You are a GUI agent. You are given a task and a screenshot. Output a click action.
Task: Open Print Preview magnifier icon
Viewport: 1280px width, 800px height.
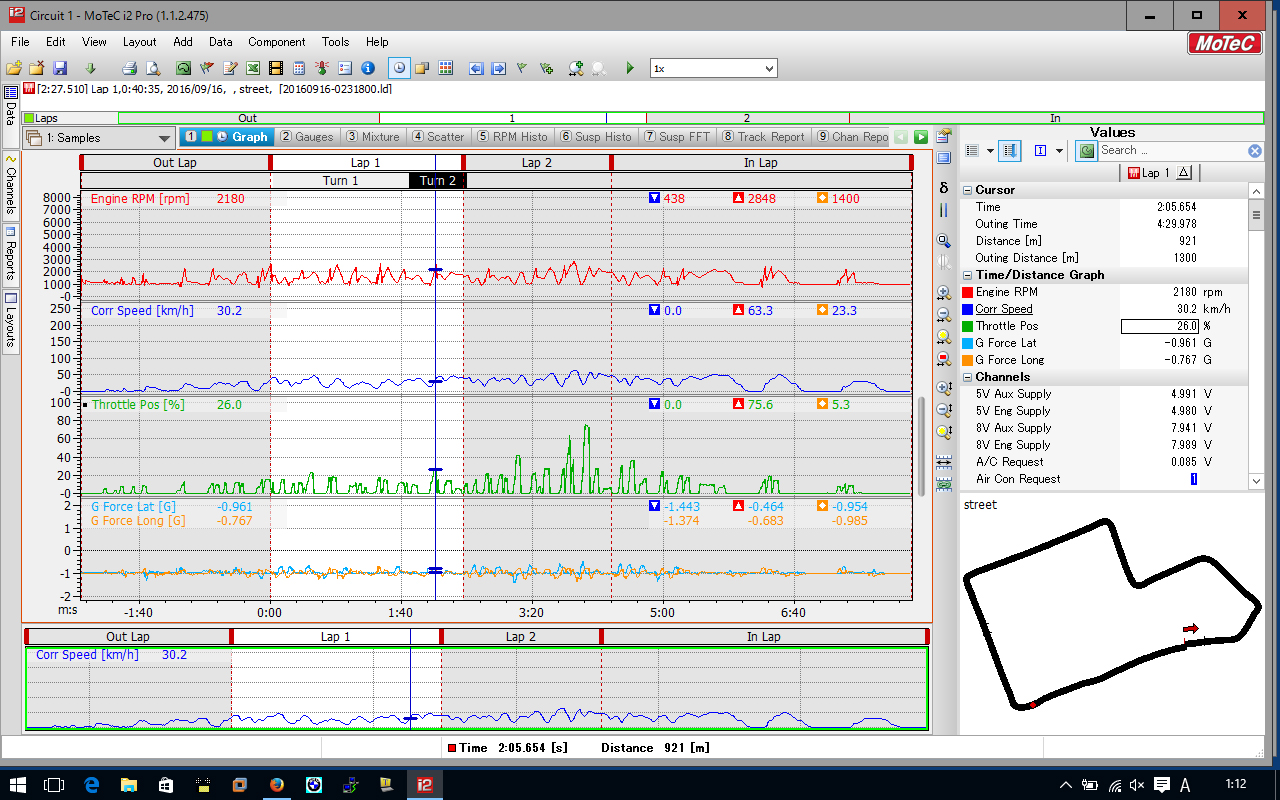(x=153, y=68)
